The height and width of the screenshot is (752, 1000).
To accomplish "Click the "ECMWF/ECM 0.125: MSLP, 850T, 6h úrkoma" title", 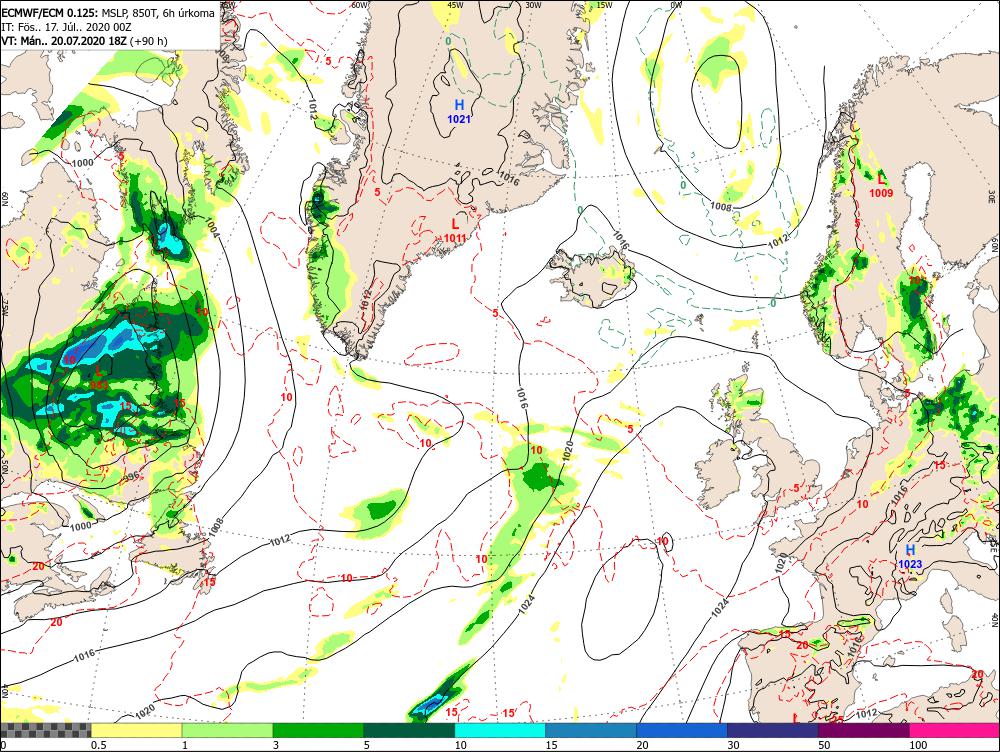I will [x=108, y=13].
